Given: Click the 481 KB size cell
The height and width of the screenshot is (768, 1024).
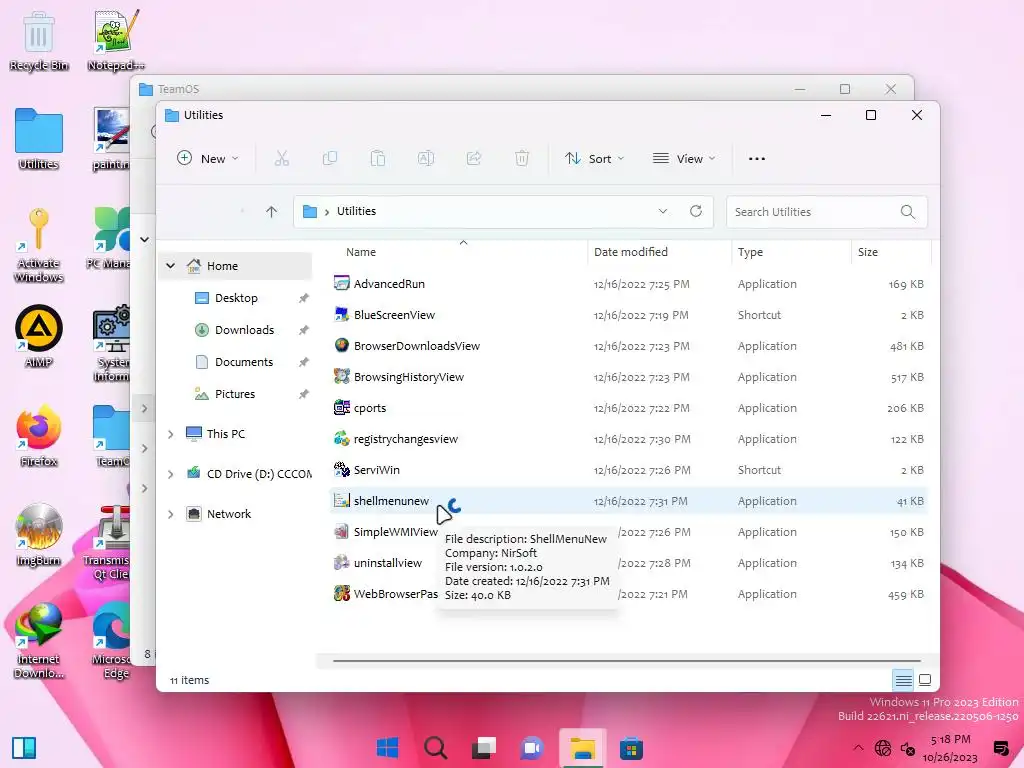Looking at the screenshot, I should pos(906,346).
